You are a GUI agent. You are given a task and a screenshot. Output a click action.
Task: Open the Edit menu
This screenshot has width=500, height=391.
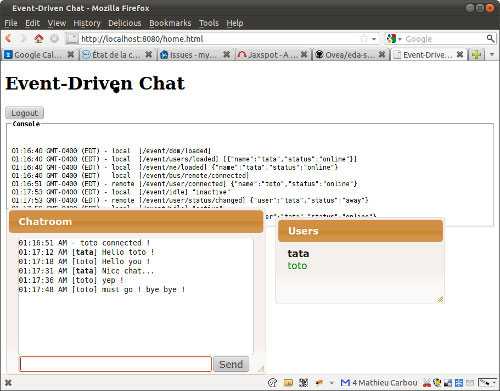[x=33, y=23]
